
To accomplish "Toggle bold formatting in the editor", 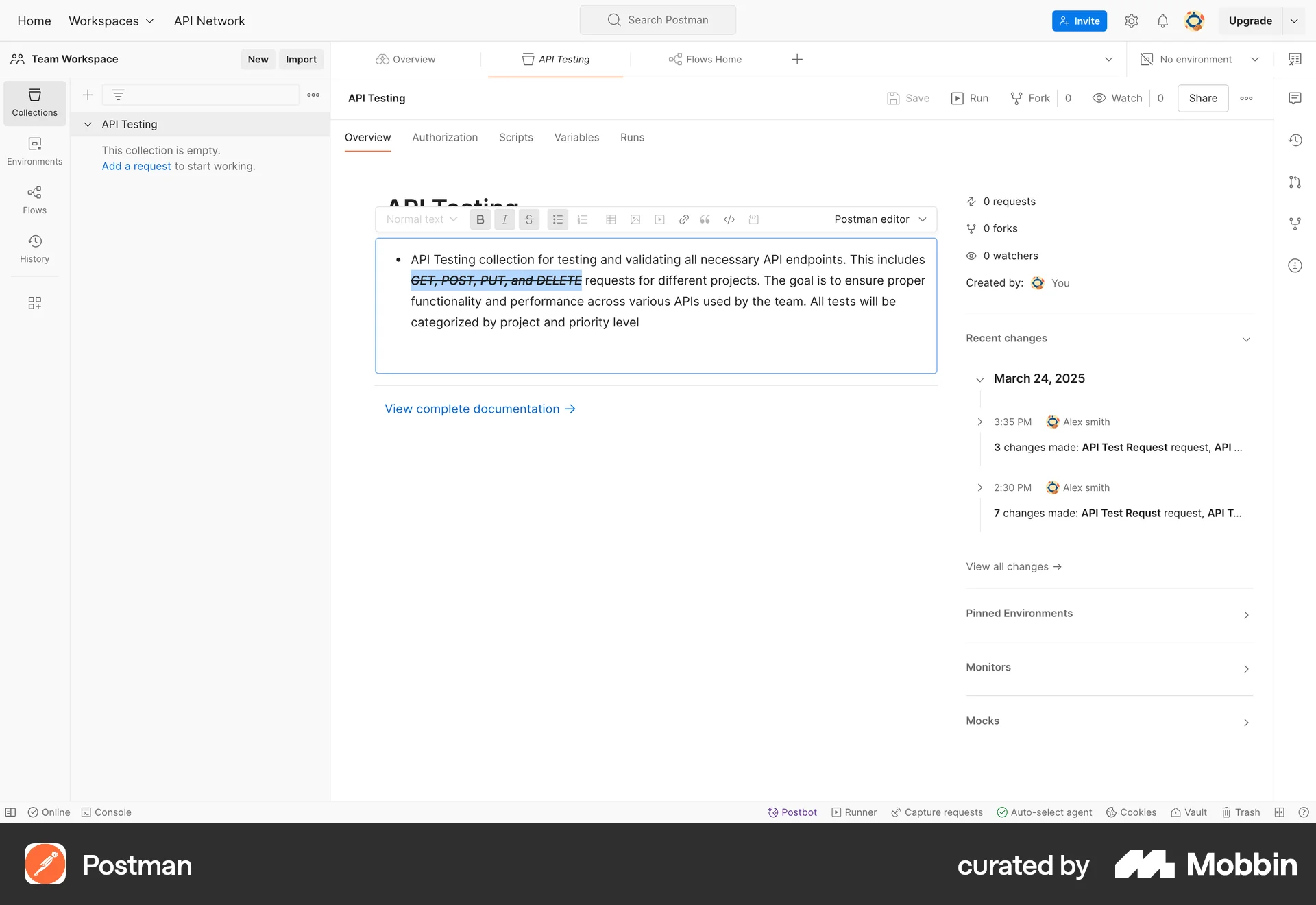I will [480, 219].
